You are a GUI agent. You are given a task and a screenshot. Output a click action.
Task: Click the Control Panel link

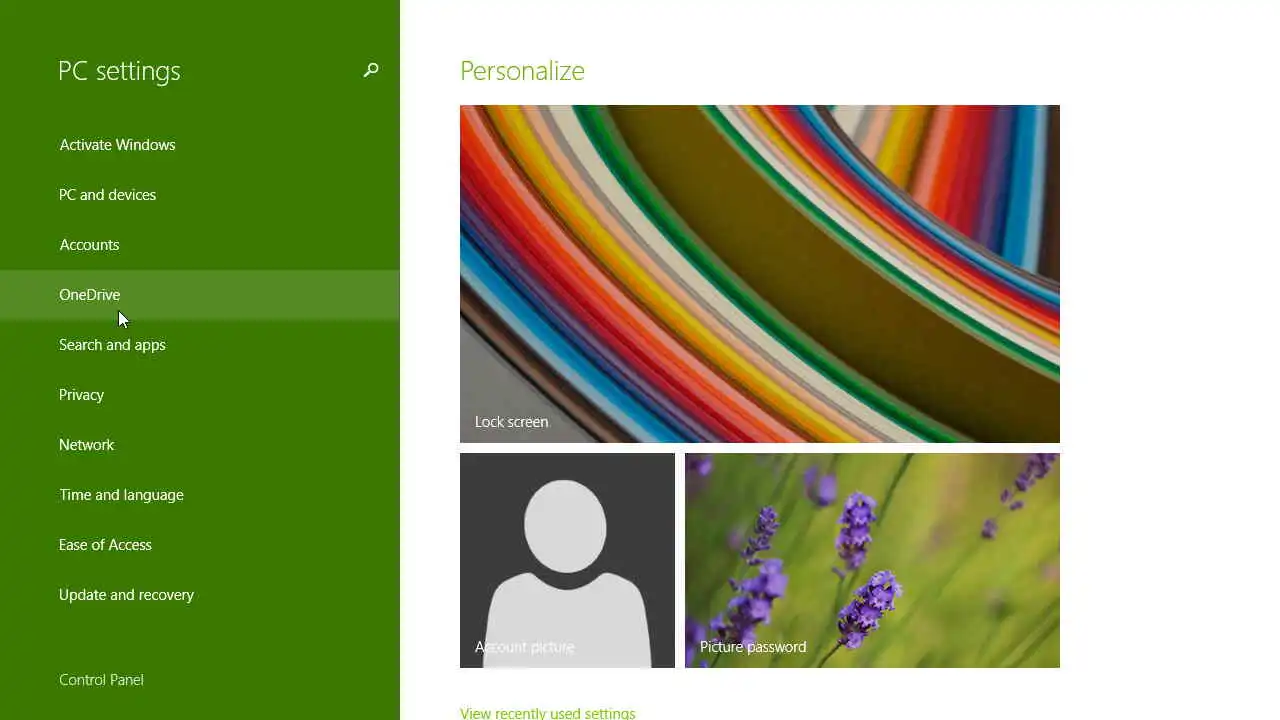click(x=101, y=680)
